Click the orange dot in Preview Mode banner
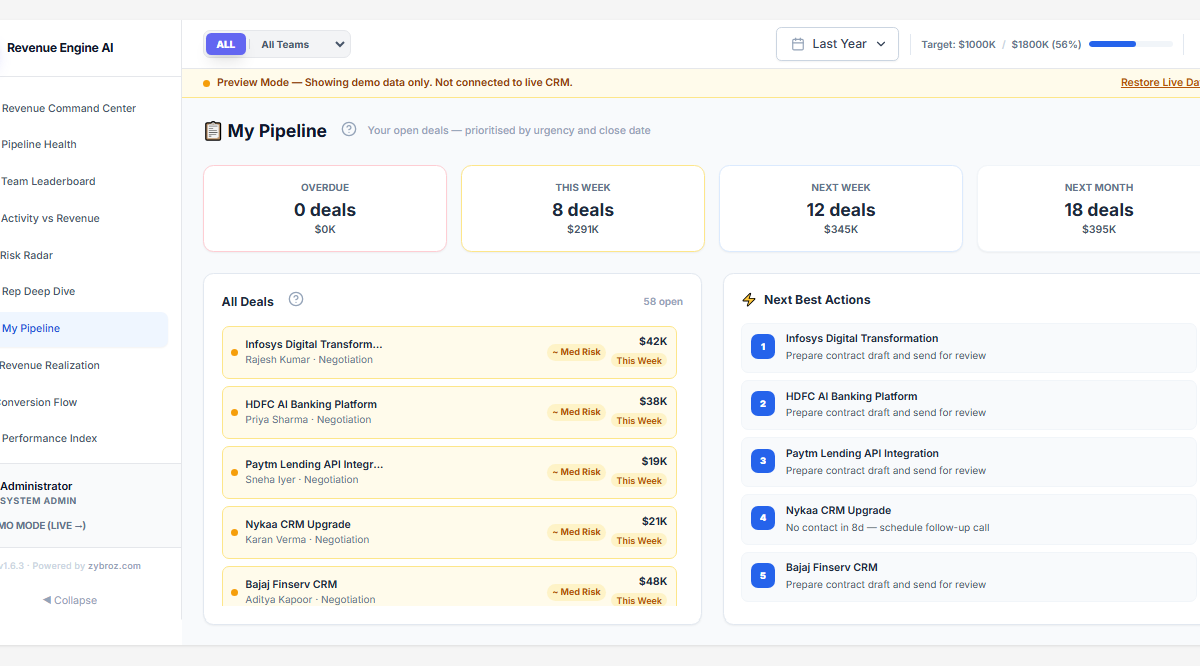The image size is (1200, 666). 207,83
